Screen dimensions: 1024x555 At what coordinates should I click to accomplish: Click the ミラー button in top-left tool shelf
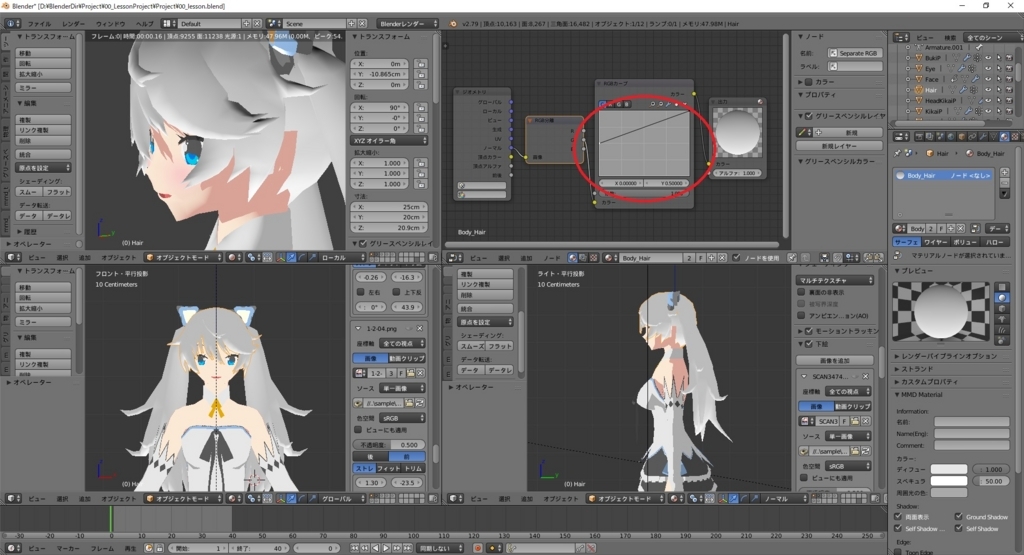44,87
